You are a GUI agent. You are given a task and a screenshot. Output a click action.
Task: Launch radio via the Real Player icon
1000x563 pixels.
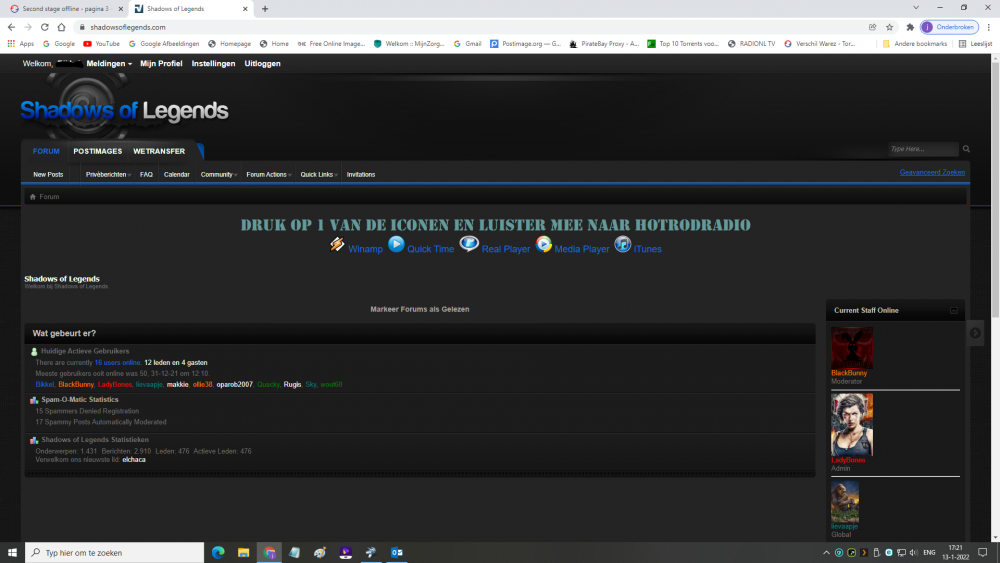pos(469,244)
